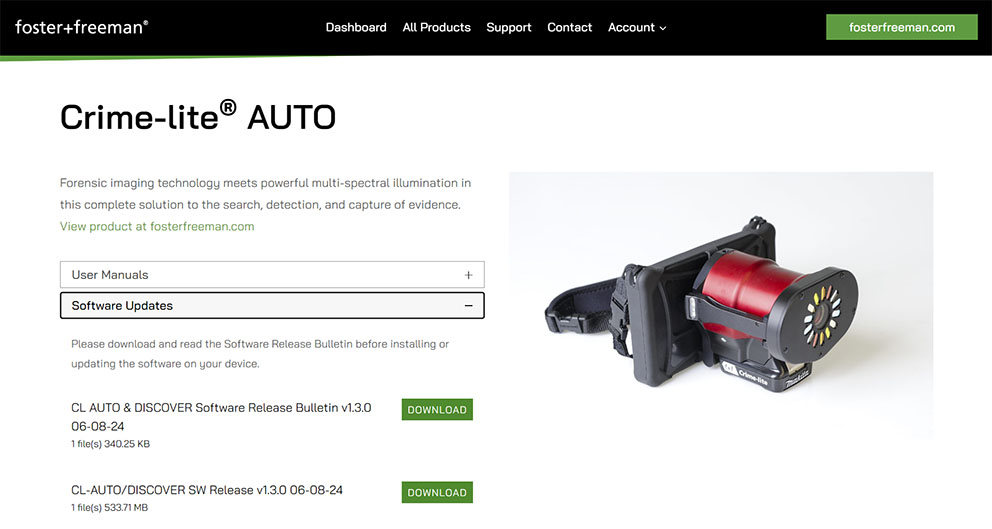Image resolution: width=992 pixels, height=529 pixels.
Task: Click the foster+freeman logo
Action: click(x=82, y=27)
